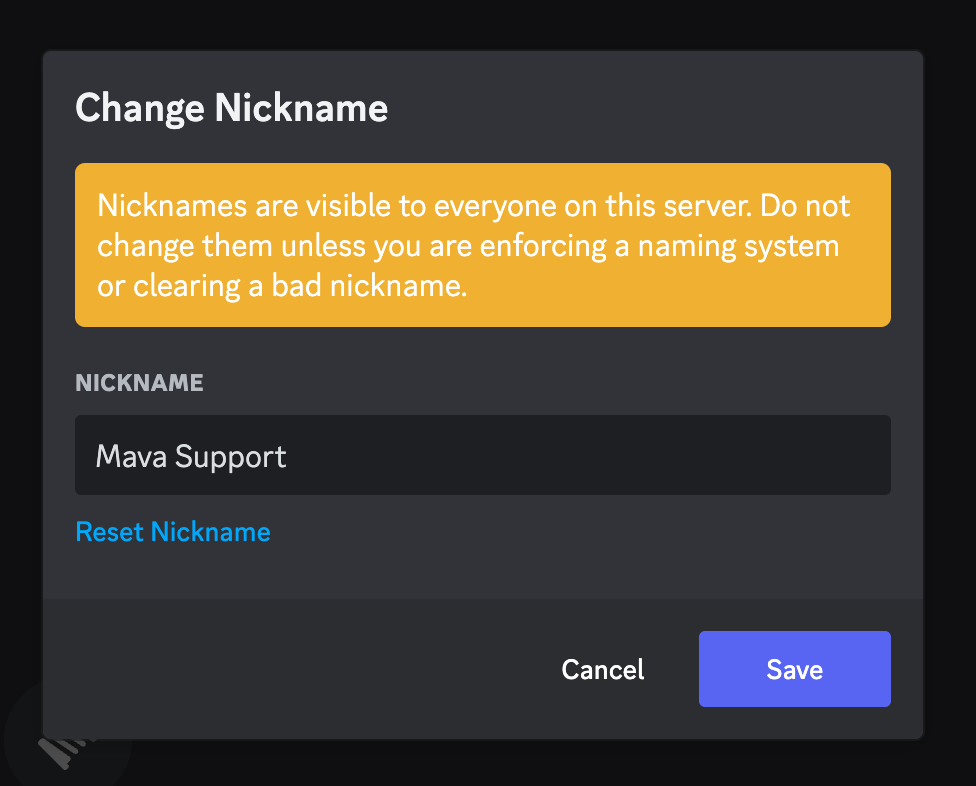Save the new nickname
This screenshot has width=976, height=786.
(x=794, y=669)
